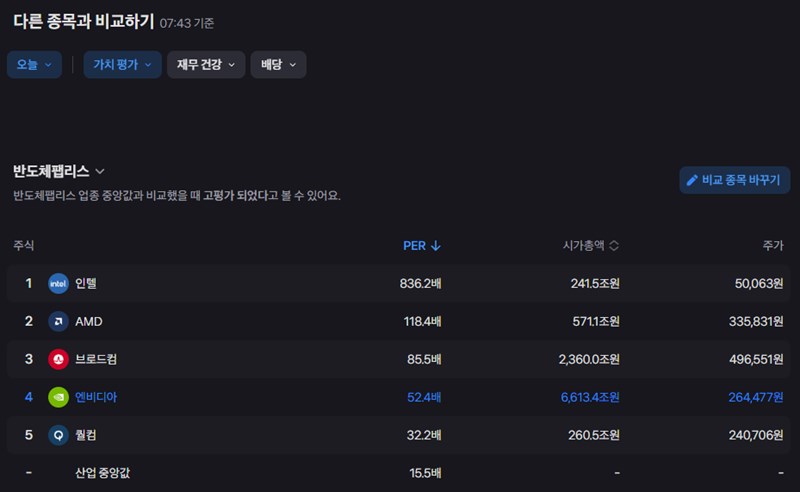Screen dimensions: 800x492
Task: Click the 주가 column header
Action: click(773, 246)
